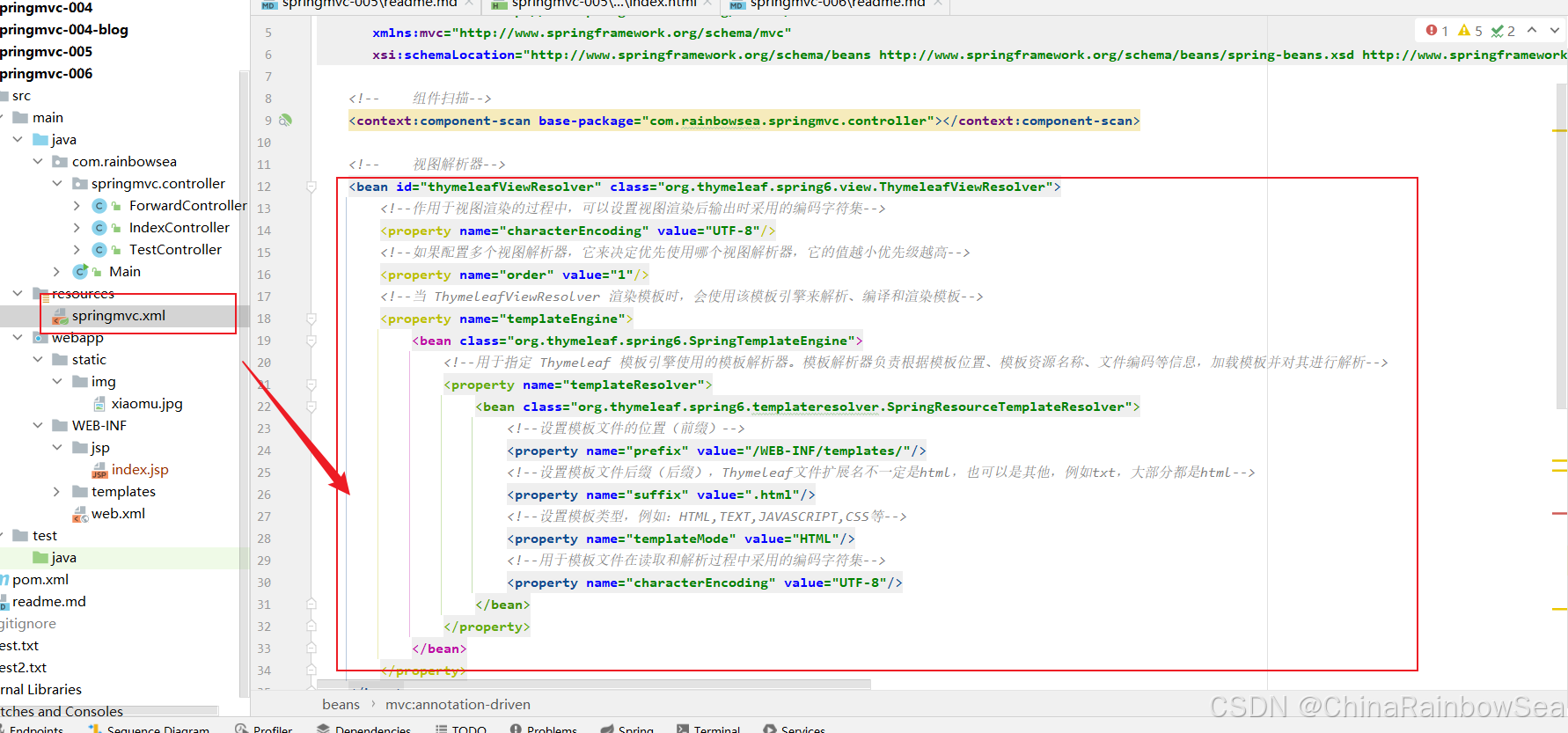Click the springmvc.xml file icon
Viewport: 1568px width, 733px height.
60,316
